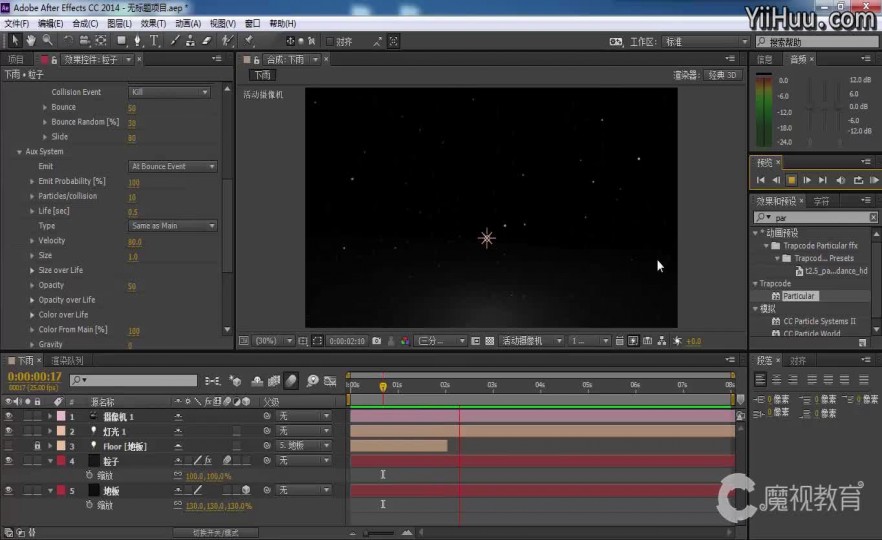Enable the 对齐 snapping checkbox
The image size is (882, 540).
pyautogui.click(x=330, y=41)
